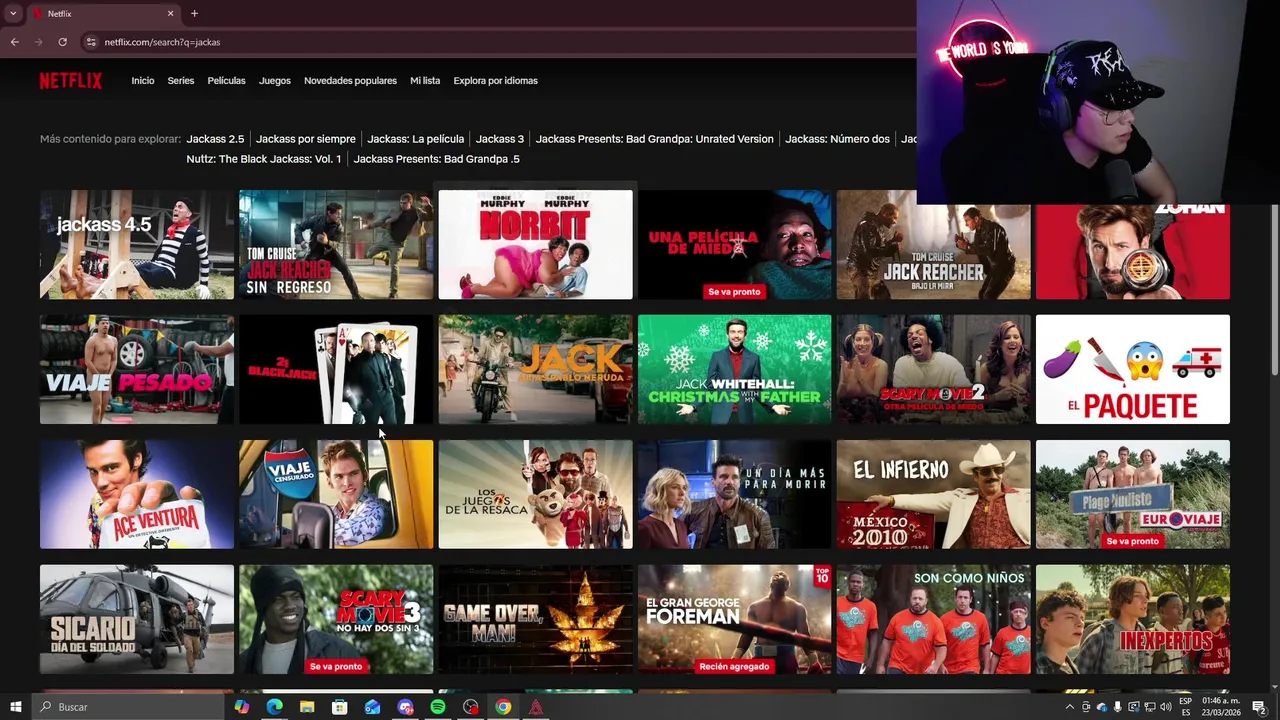This screenshot has height=720, width=1280.
Task: Open the El Paquete thumbnail
Action: pos(1133,370)
